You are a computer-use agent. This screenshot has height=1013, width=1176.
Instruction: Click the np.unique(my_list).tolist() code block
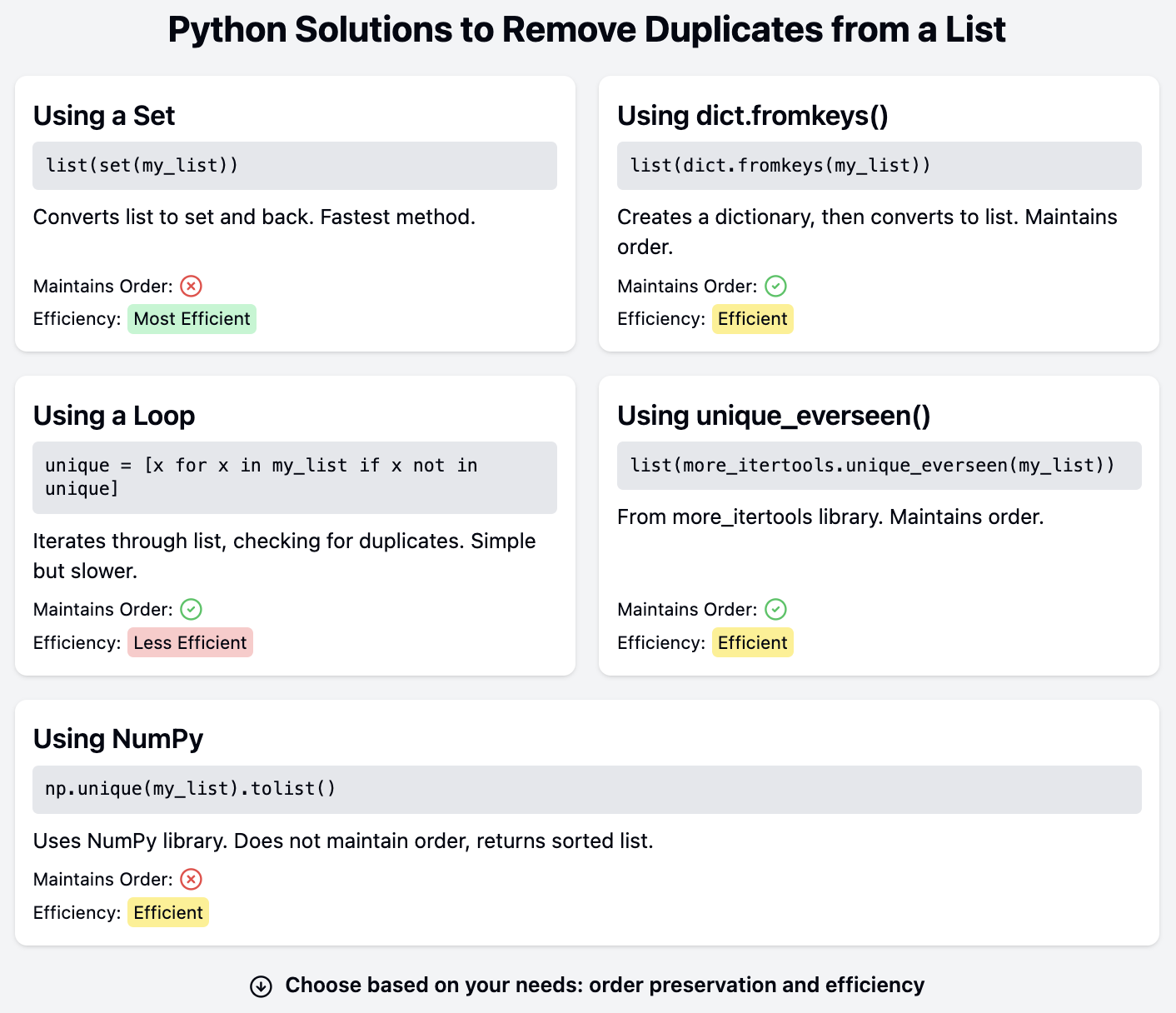tap(587, 790)
